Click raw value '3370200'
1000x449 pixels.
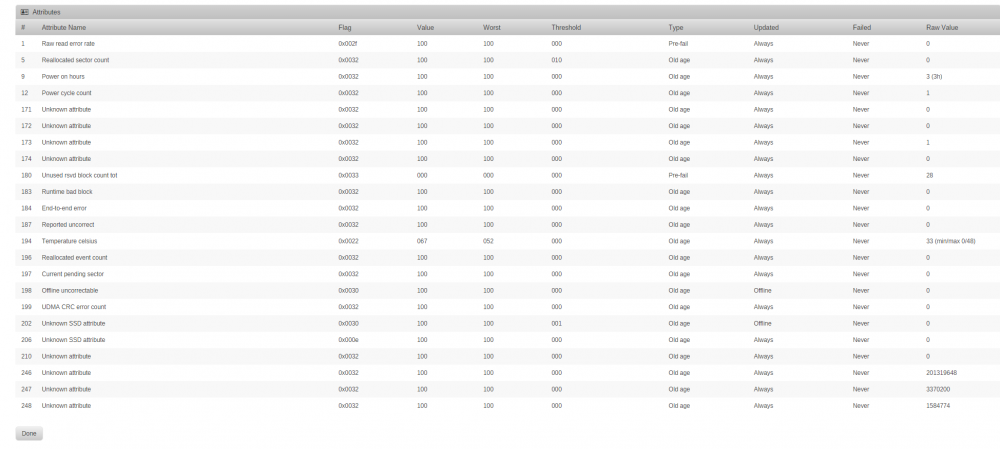[x=938, y=390]
